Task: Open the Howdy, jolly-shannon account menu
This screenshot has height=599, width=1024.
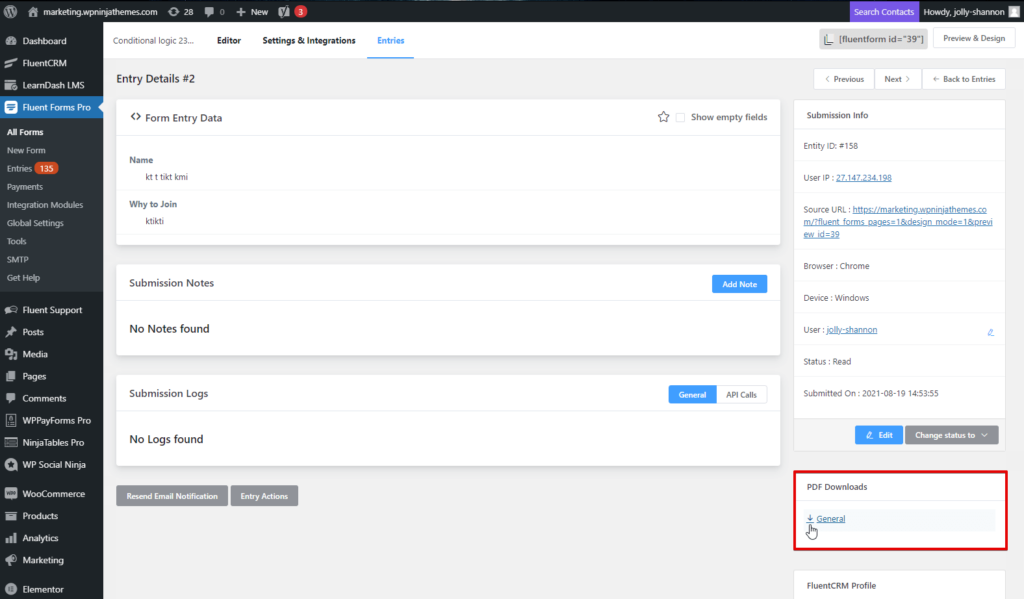Action: [x=964, y=11]
